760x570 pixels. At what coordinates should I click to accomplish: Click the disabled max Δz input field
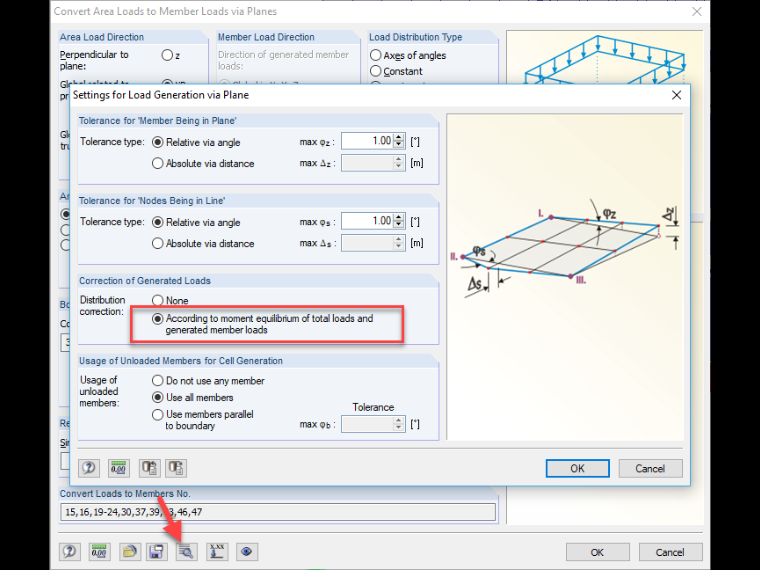367,163
